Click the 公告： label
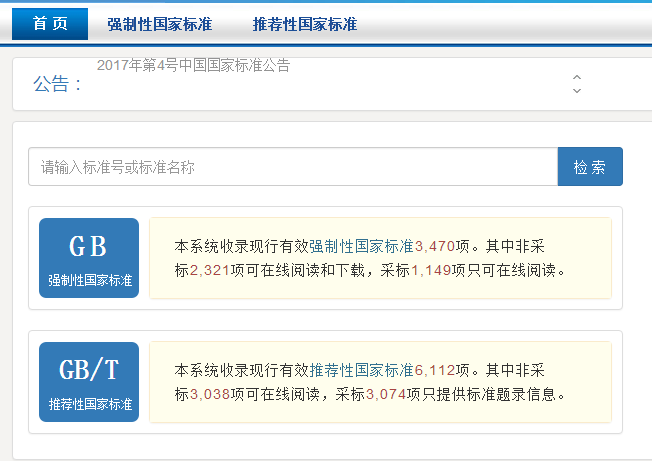The width and height of the screenshot is (652, 461). [57, 84]
